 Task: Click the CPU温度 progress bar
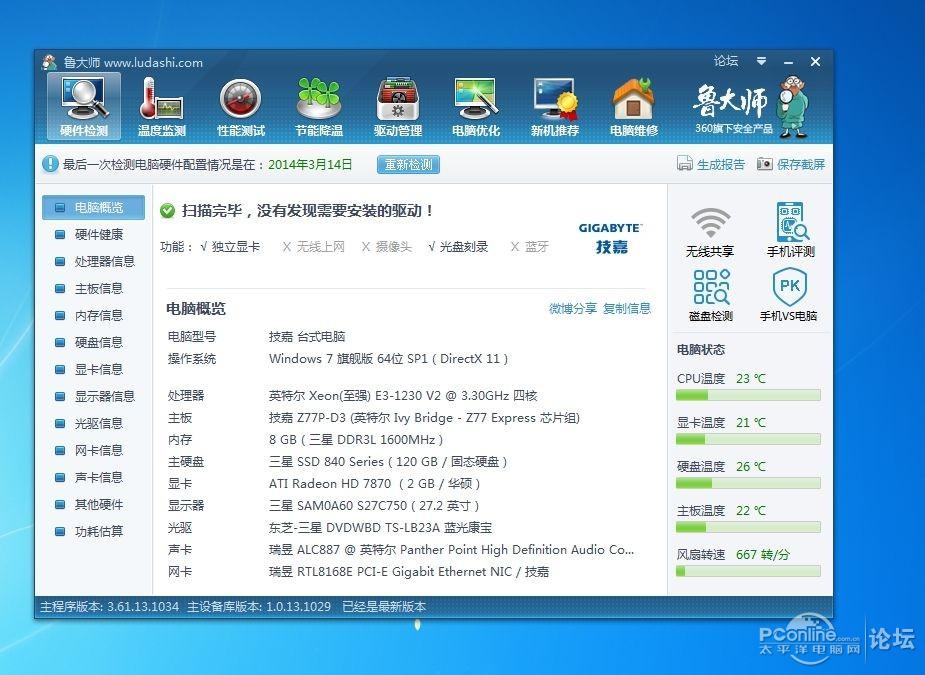[x=748, y=395]
